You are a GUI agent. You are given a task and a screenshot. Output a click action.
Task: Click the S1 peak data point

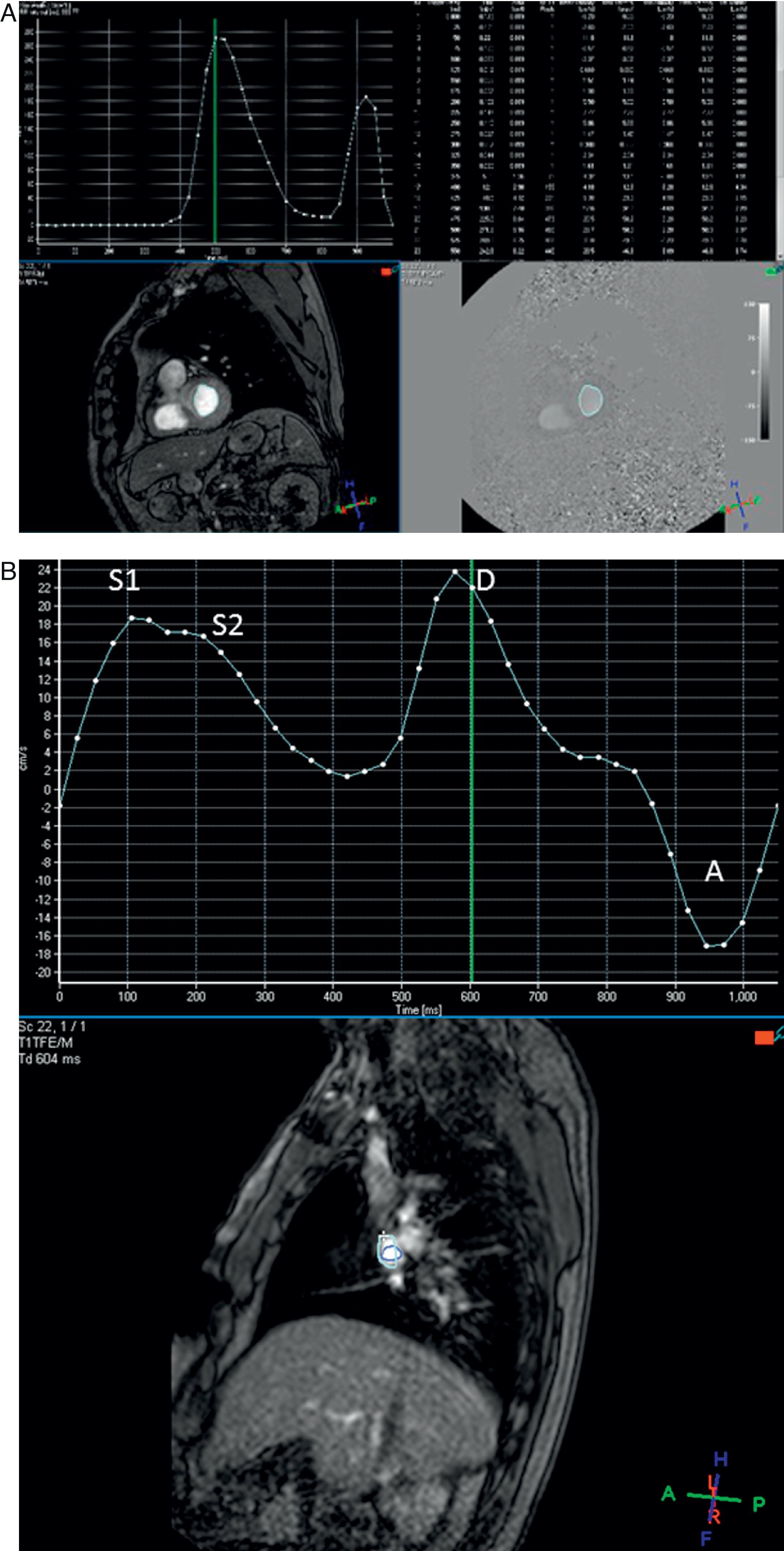pyautogui.click(x=131, y=618)
